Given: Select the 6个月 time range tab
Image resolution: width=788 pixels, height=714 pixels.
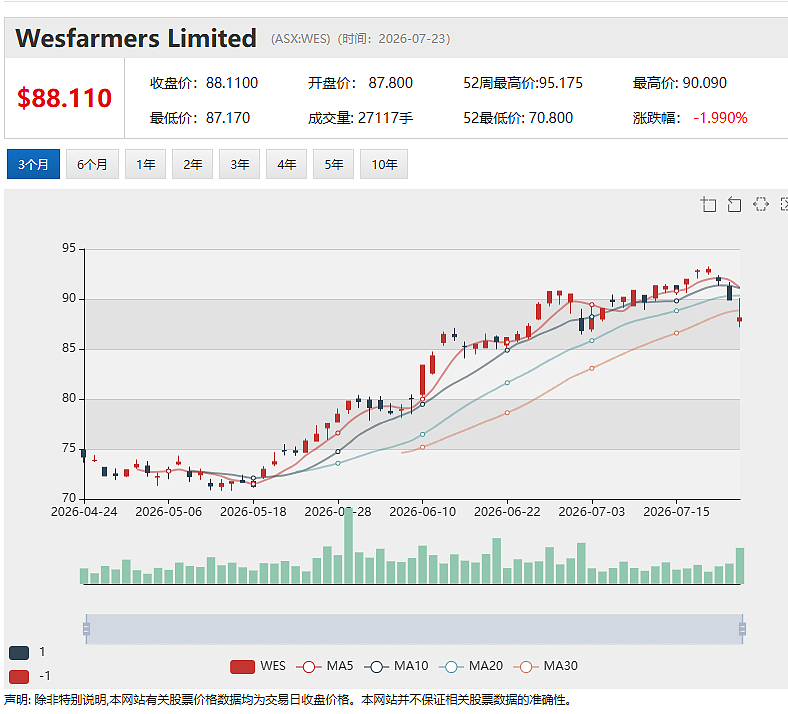Looking at the screenshot, I should pyautogui.click(x=92, y=164).
